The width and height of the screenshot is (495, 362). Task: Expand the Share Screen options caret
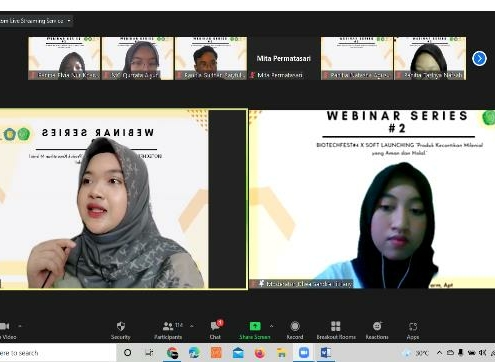pyautogui.click(x=272, y=326)
